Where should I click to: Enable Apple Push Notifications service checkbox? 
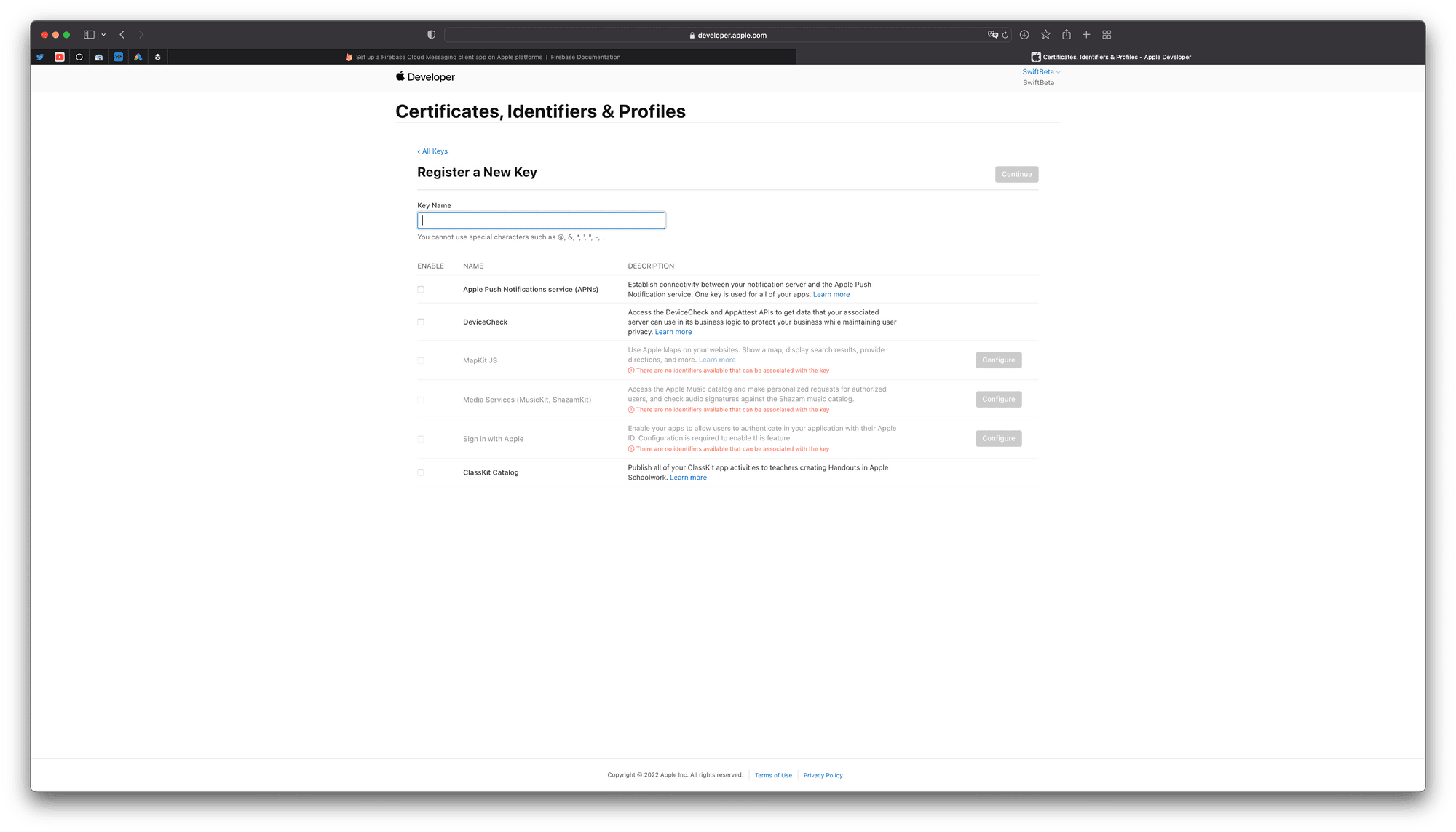click(420, 289)
